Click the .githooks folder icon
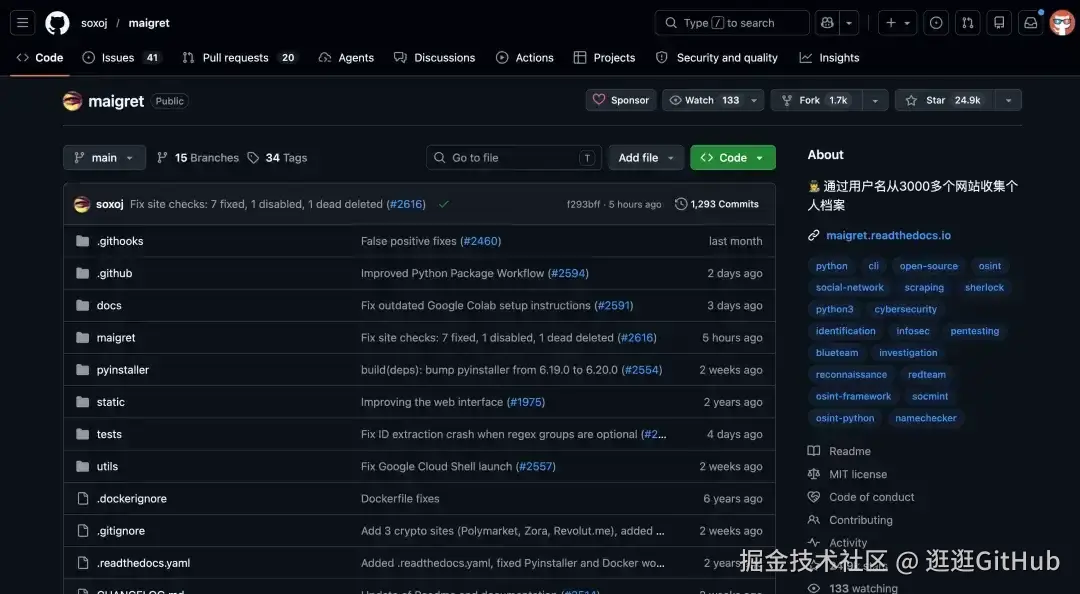Screen dimensions: 1080x594 [x=83, y=241]
